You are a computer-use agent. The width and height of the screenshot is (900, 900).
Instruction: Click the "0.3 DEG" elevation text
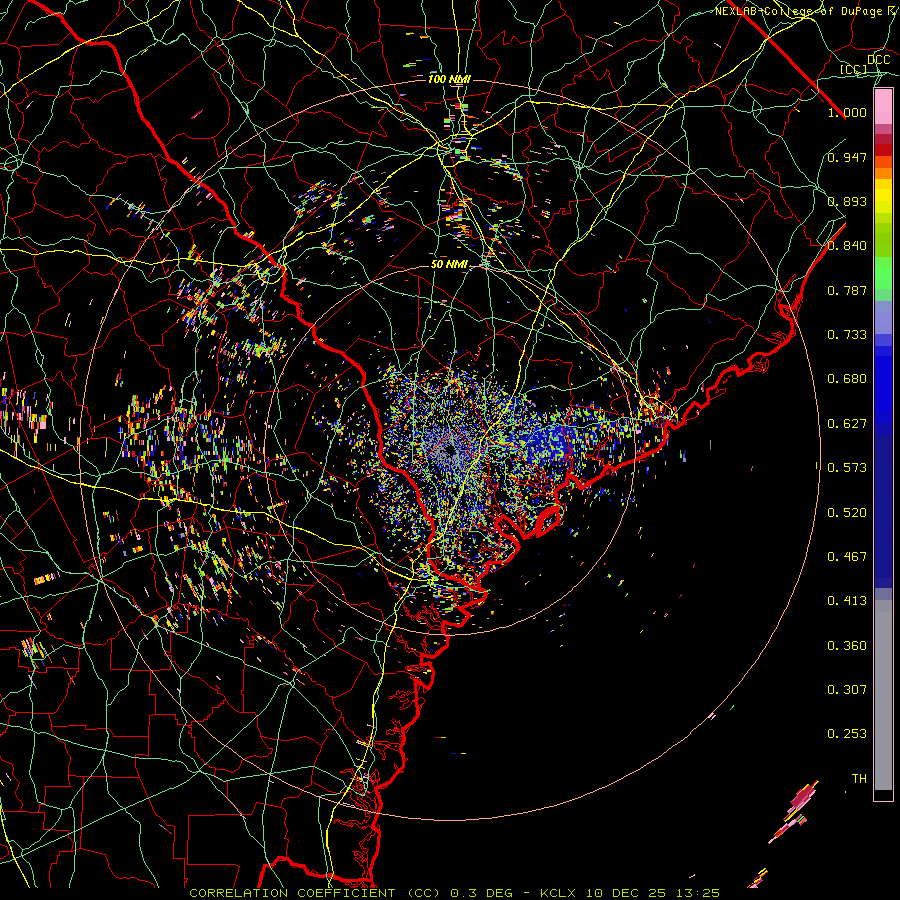483,893
